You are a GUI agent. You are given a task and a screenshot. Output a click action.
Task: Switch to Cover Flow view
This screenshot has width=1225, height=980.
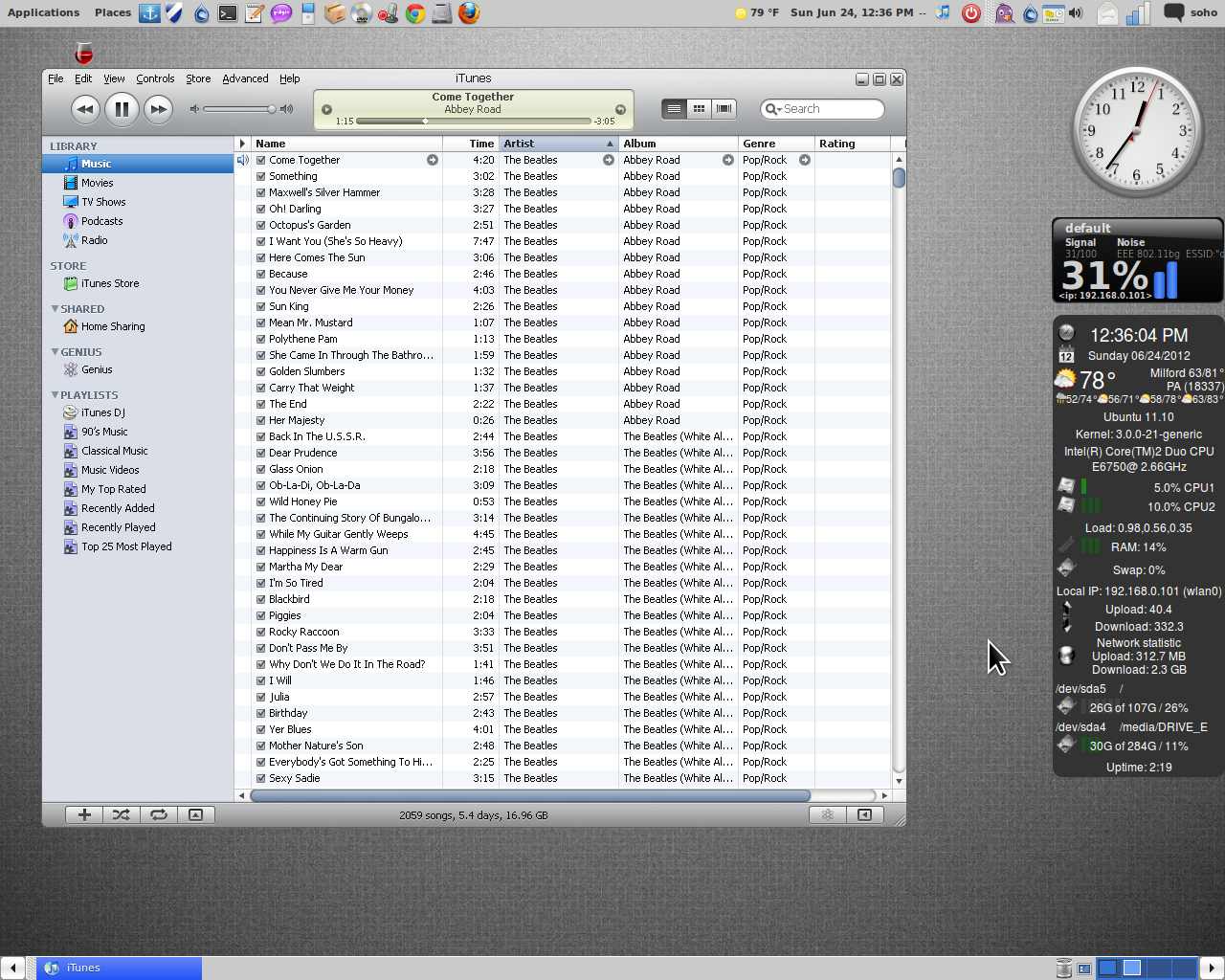[x=724, y=109]
